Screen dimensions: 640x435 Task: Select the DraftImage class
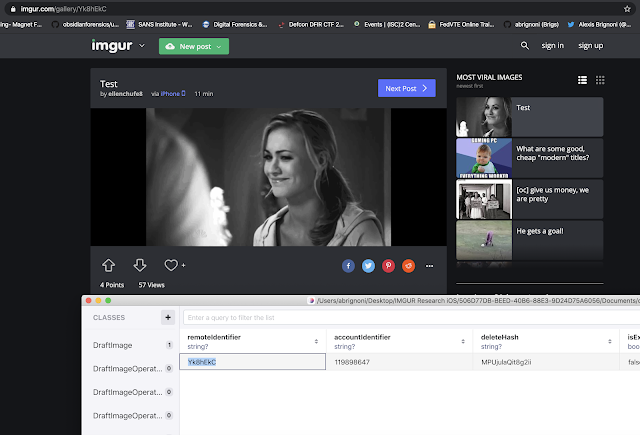pyautogui.click(x=131, y=345)
